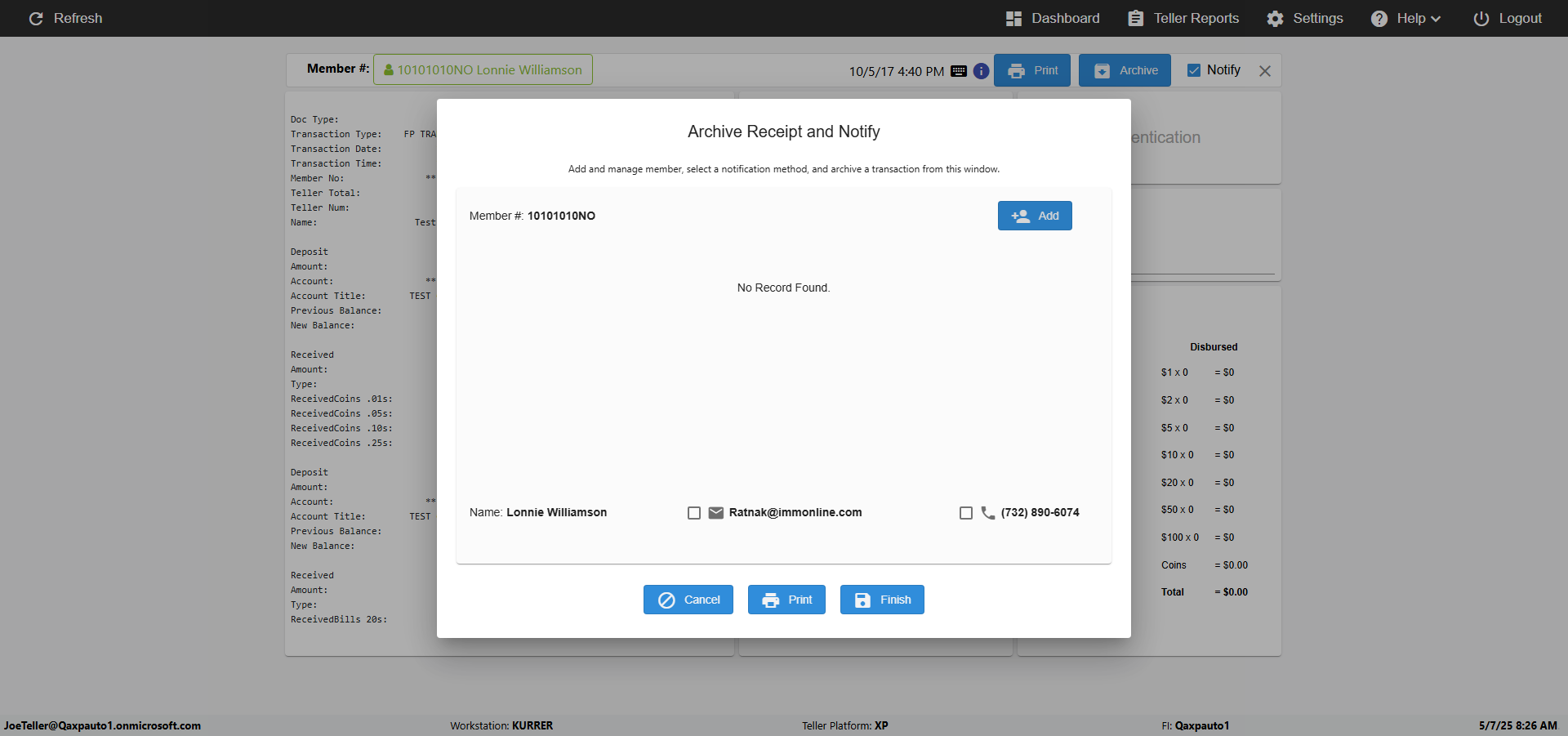The width and height of the screenshot is (1568, 736).
Task: Log out using the Logout item
Action: 1507,18
